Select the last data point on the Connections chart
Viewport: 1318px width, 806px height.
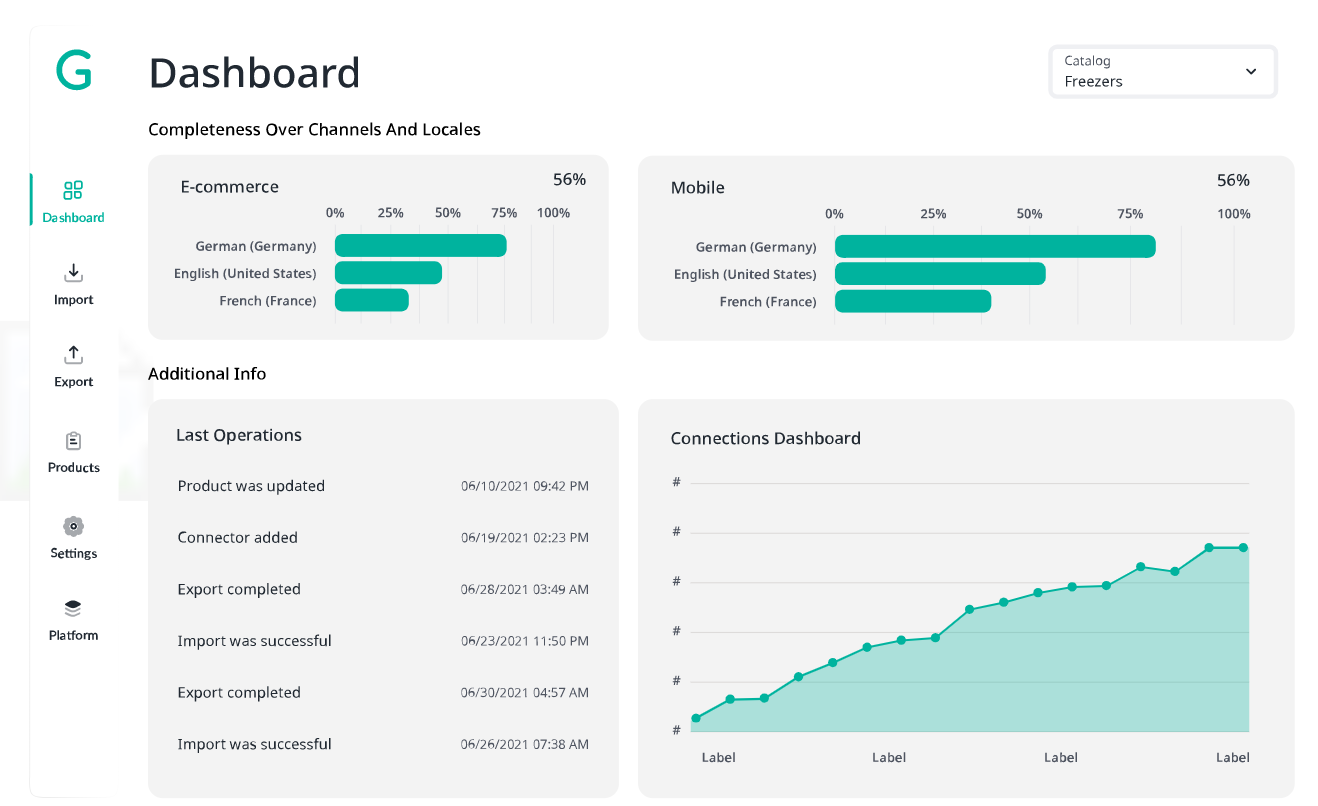click(x=1242, y=548)
